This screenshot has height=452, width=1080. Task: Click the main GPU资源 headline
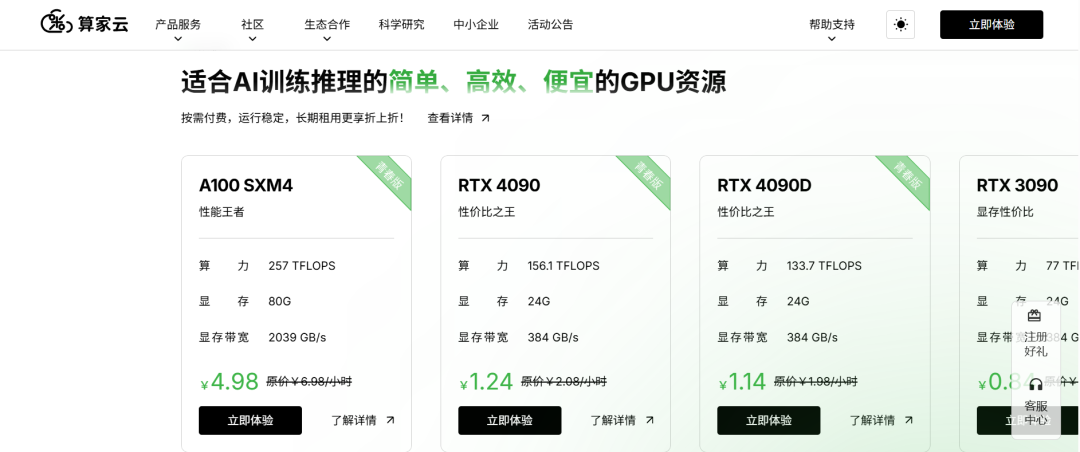[x=453, y=82]
